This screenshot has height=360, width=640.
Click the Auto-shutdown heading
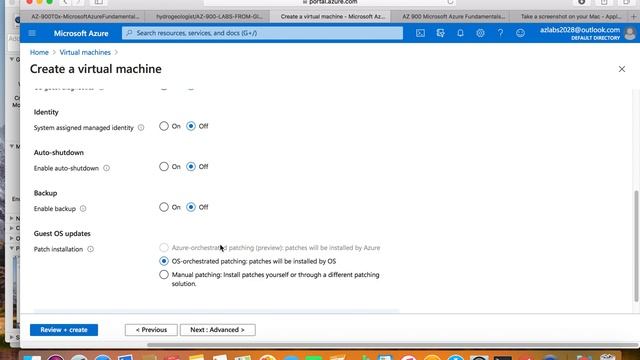[x=59, y=152]
